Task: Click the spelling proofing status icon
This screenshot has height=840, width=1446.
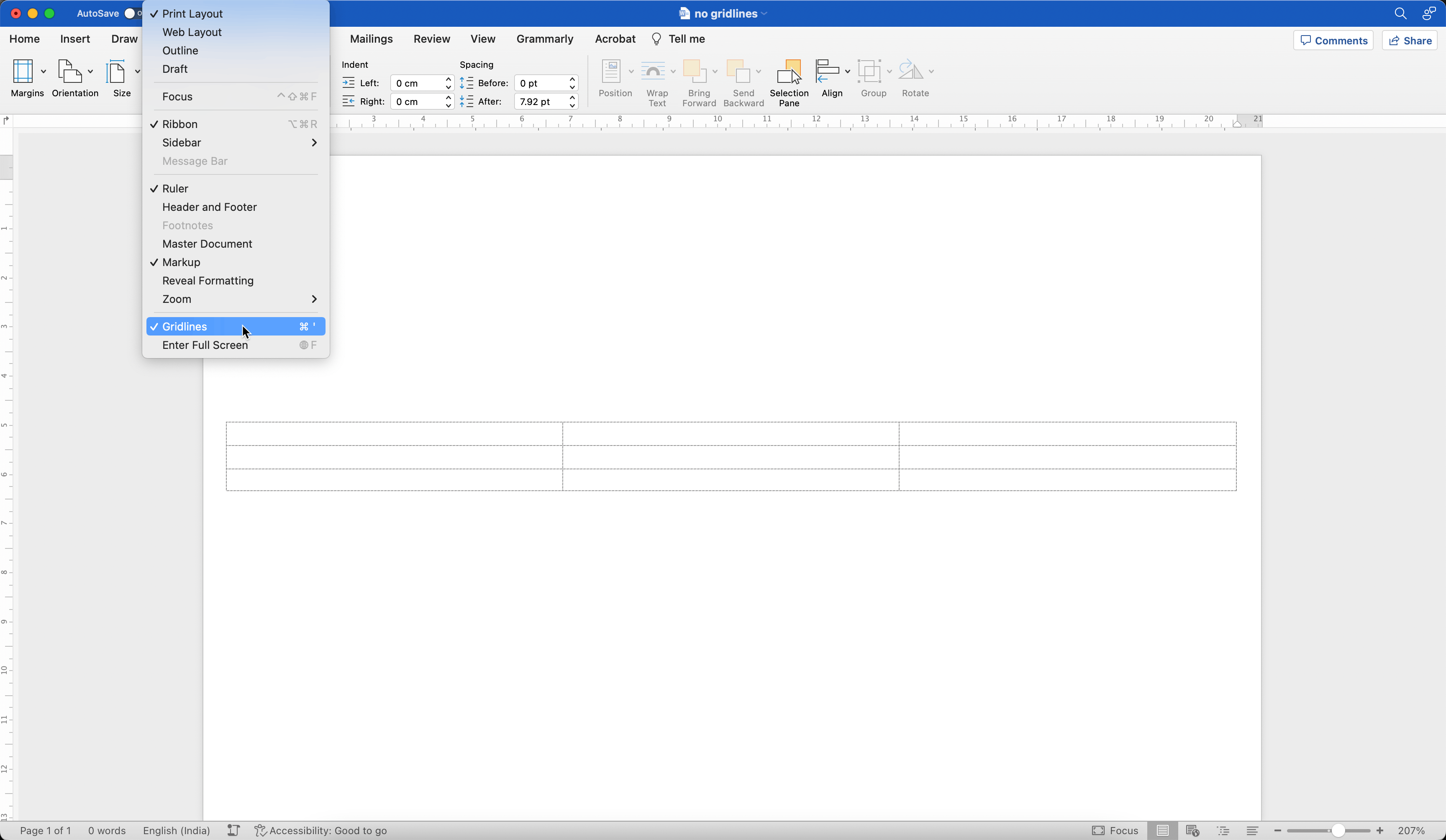Action: pyautogui.click(x=233, y=830)
